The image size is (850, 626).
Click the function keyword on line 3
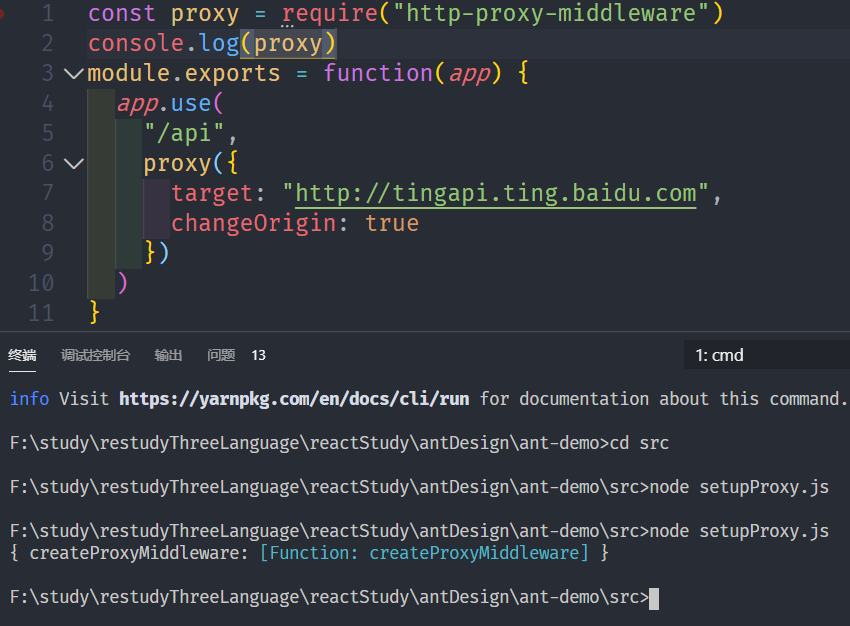[x=378, y=73]
